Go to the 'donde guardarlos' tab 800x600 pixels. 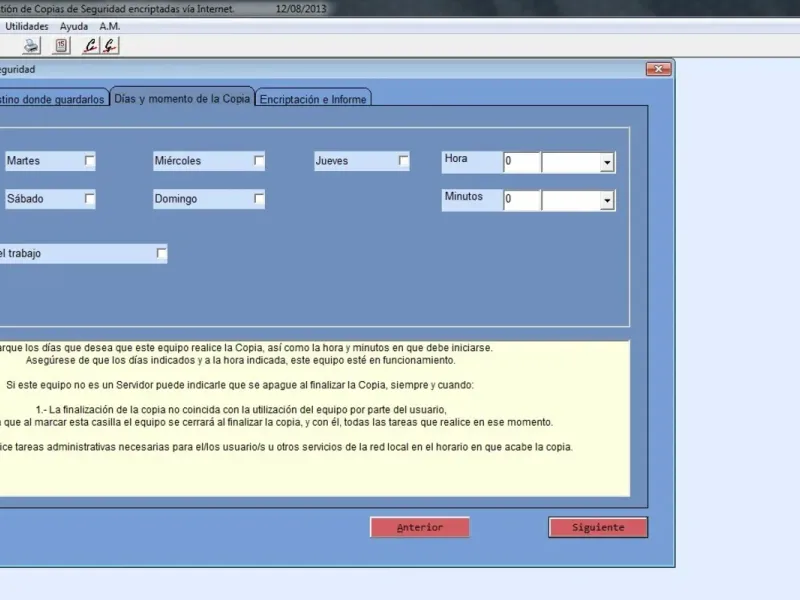(x=53, y=99)
